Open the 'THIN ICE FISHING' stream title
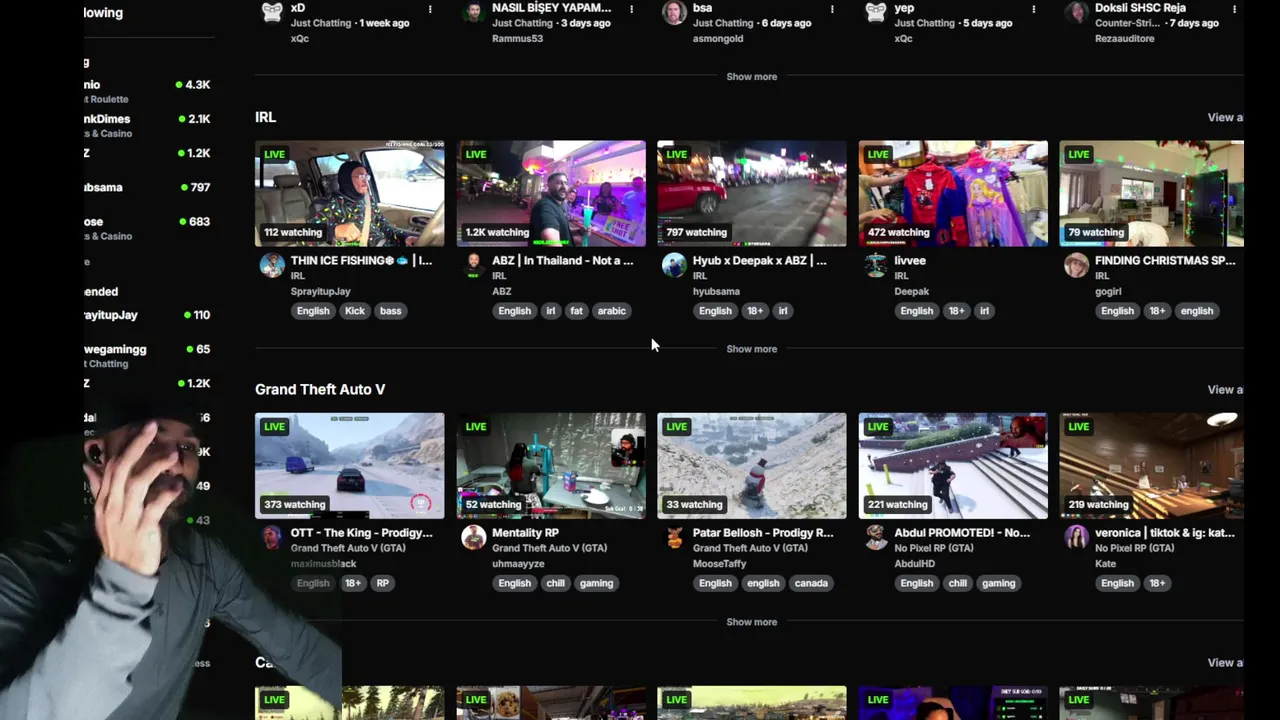 coord(361,260)
